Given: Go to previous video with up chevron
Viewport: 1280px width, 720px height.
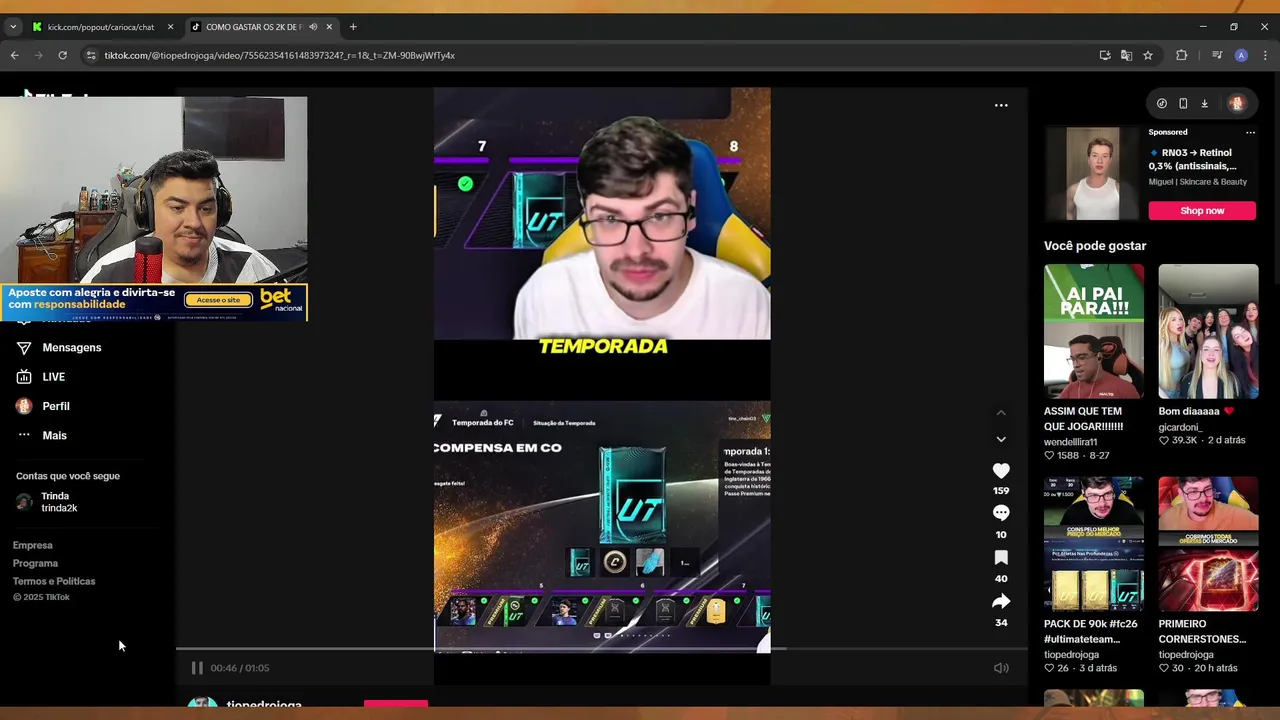Looking at the screenshot, I should coord(1001,412).
